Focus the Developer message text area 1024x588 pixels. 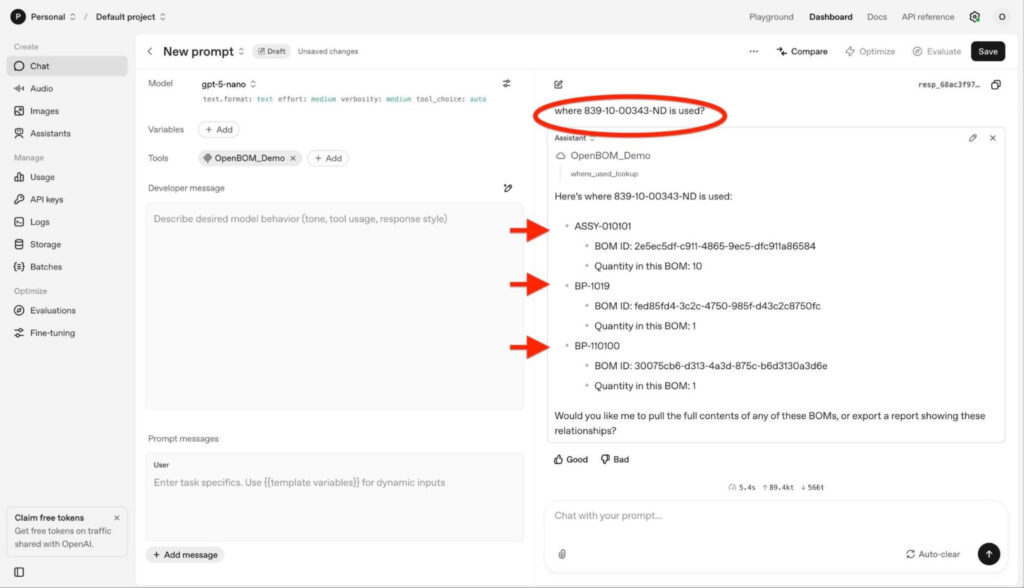[x=334, y=306]
